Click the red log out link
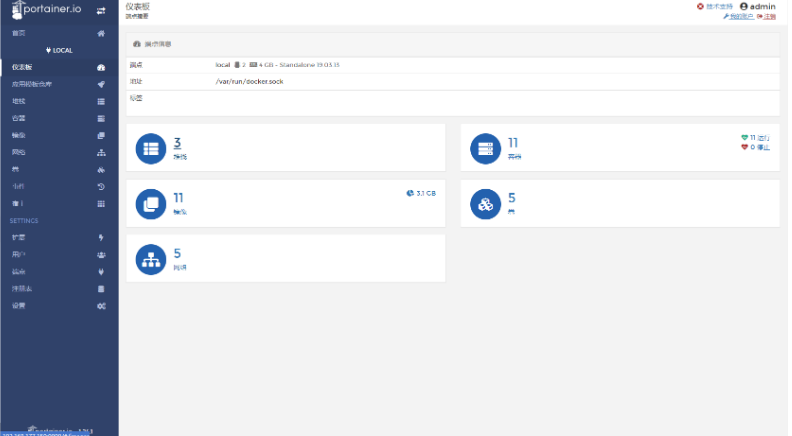This screenshot has width=792, height=436. 766,17
